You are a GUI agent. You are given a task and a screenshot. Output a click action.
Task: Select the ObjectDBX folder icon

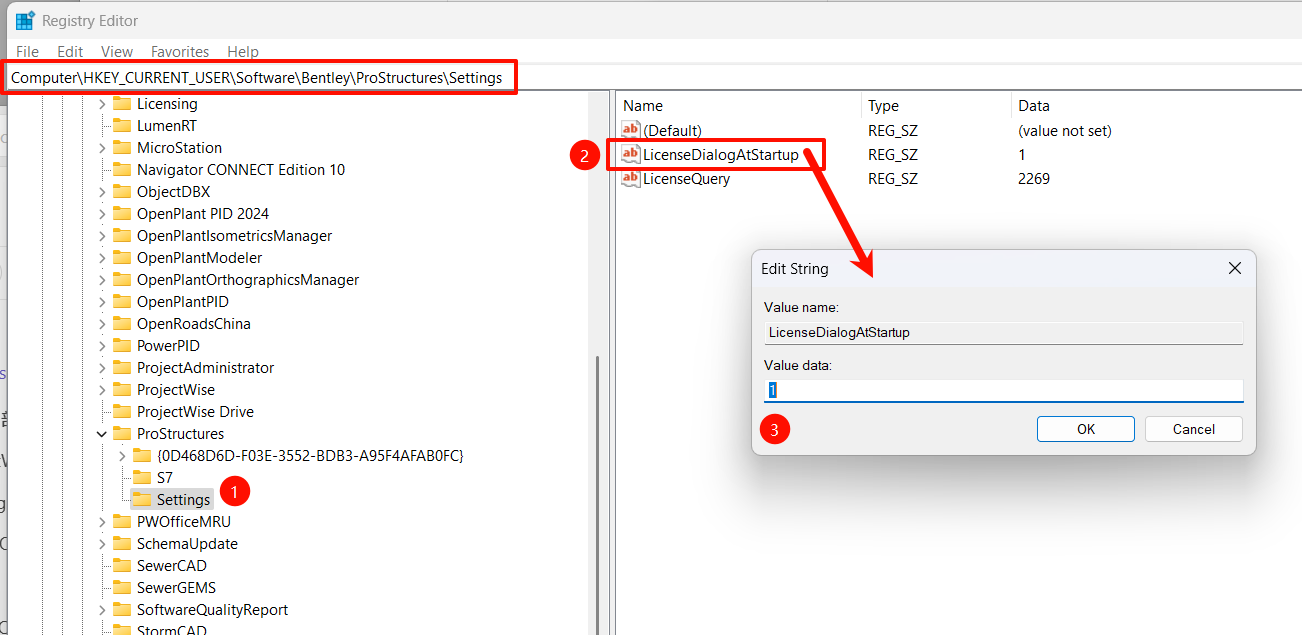(122, 192)
